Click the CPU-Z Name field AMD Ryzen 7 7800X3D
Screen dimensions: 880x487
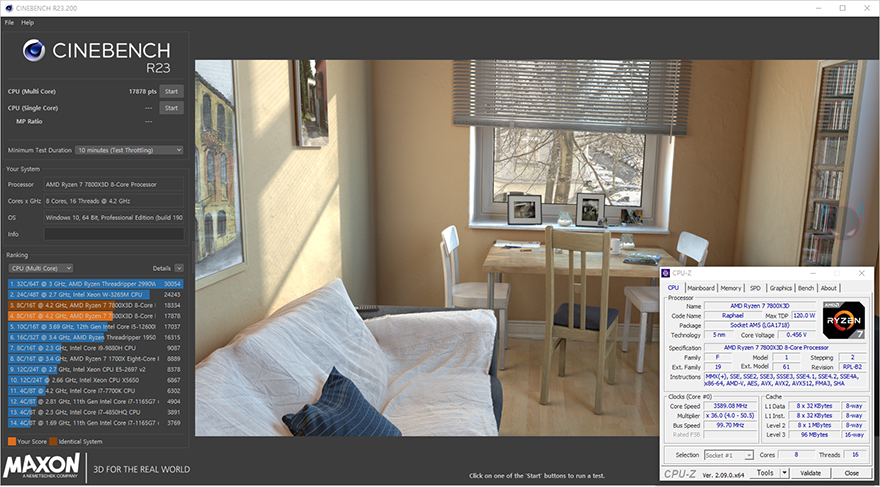click(760, 306)
